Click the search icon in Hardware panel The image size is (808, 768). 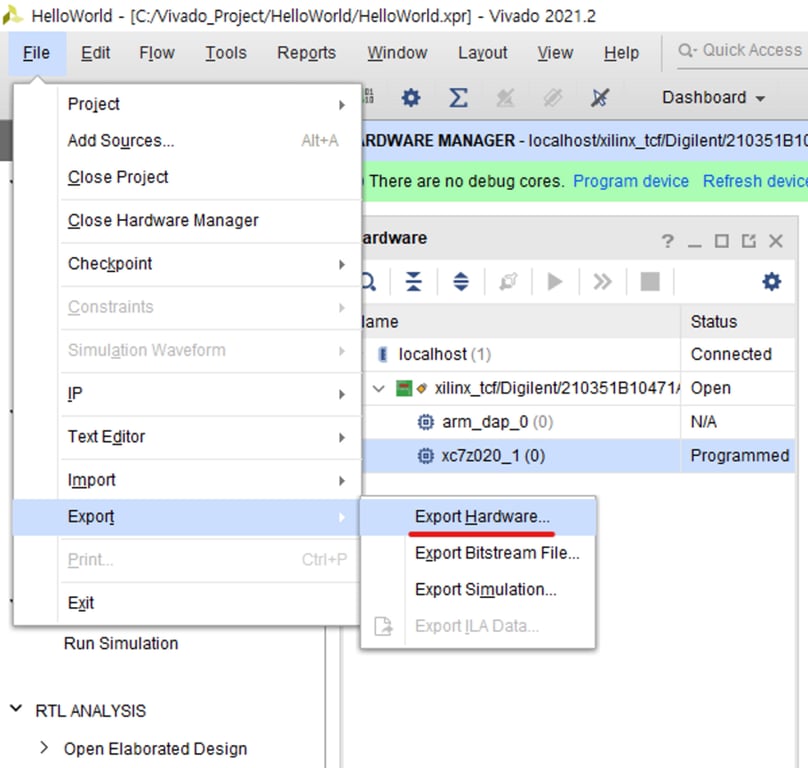point(369,281)
